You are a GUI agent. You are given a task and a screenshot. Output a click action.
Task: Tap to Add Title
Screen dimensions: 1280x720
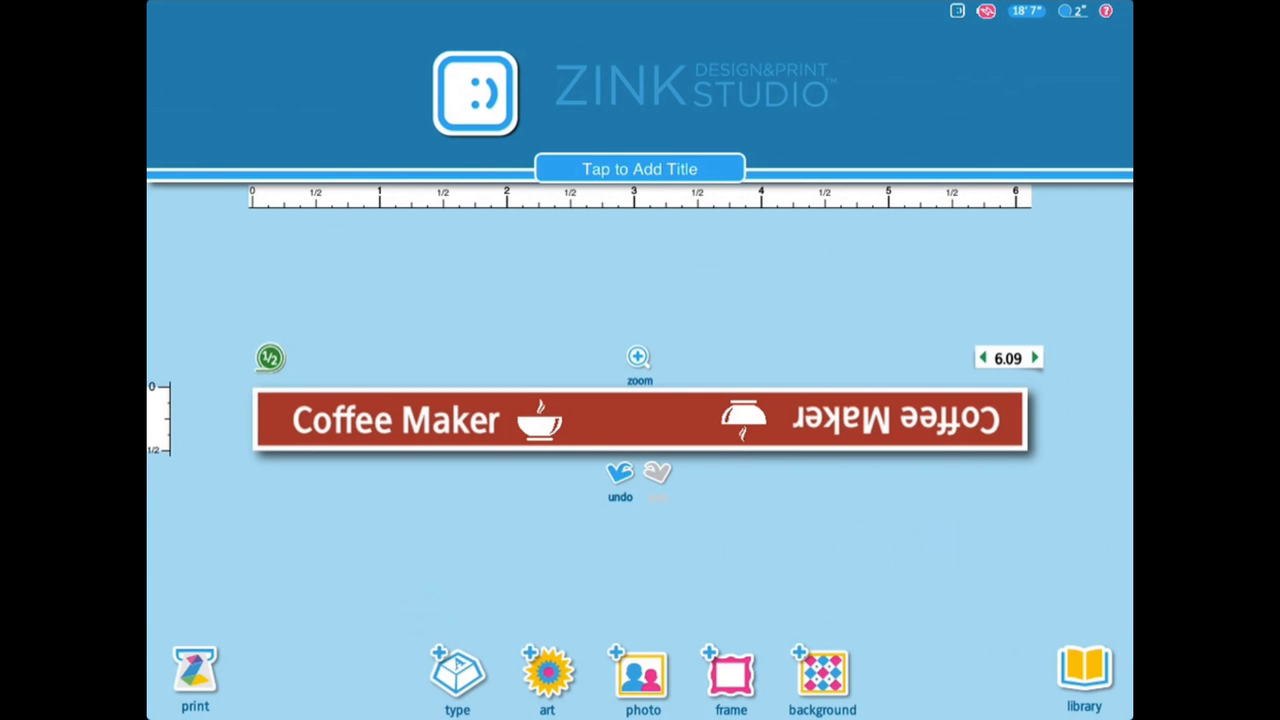click(639, 168)
